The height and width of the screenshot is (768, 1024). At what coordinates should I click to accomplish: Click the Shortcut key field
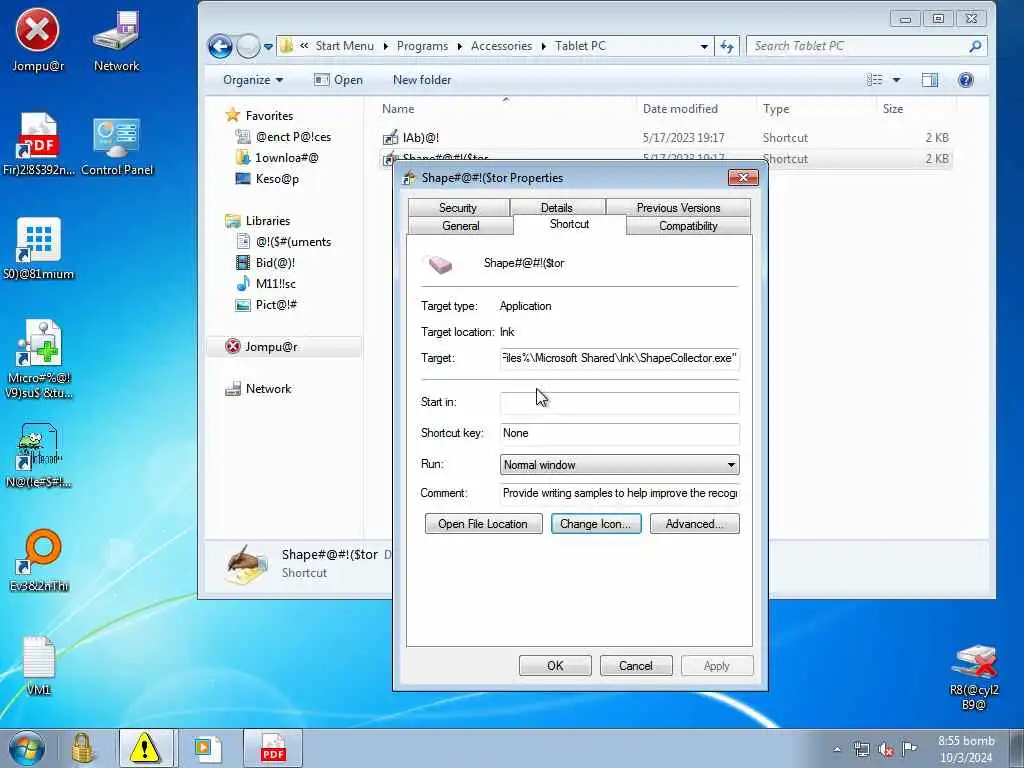click(x=619, y=433)
